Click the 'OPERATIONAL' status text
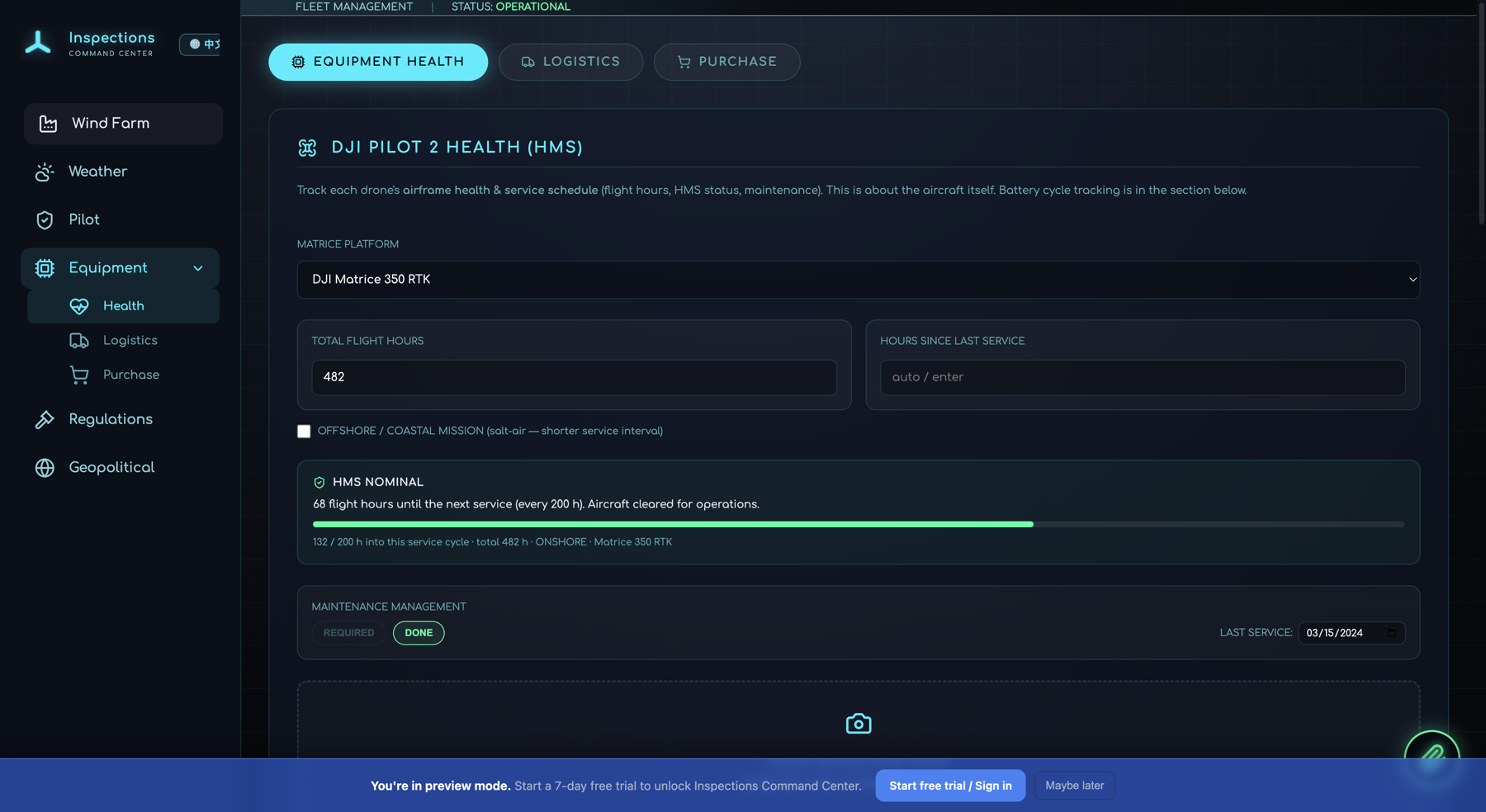The image size is (1486, 812). (533, 7)
